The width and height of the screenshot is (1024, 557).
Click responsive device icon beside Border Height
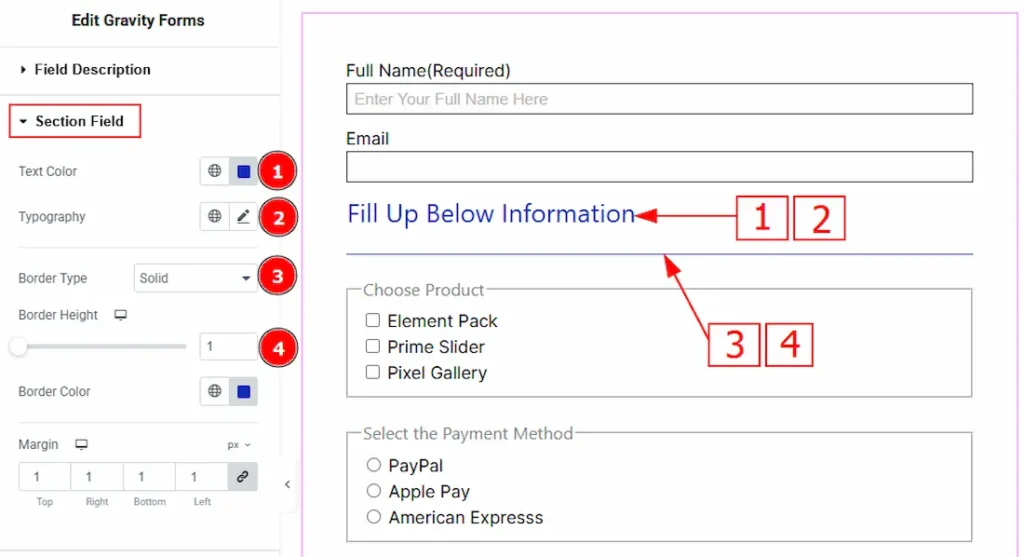121,315
